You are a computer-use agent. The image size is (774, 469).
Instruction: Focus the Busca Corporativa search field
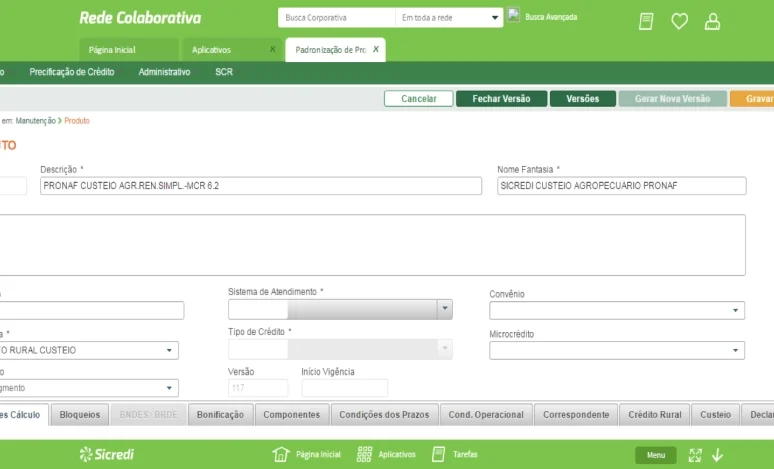click(337, 18)
